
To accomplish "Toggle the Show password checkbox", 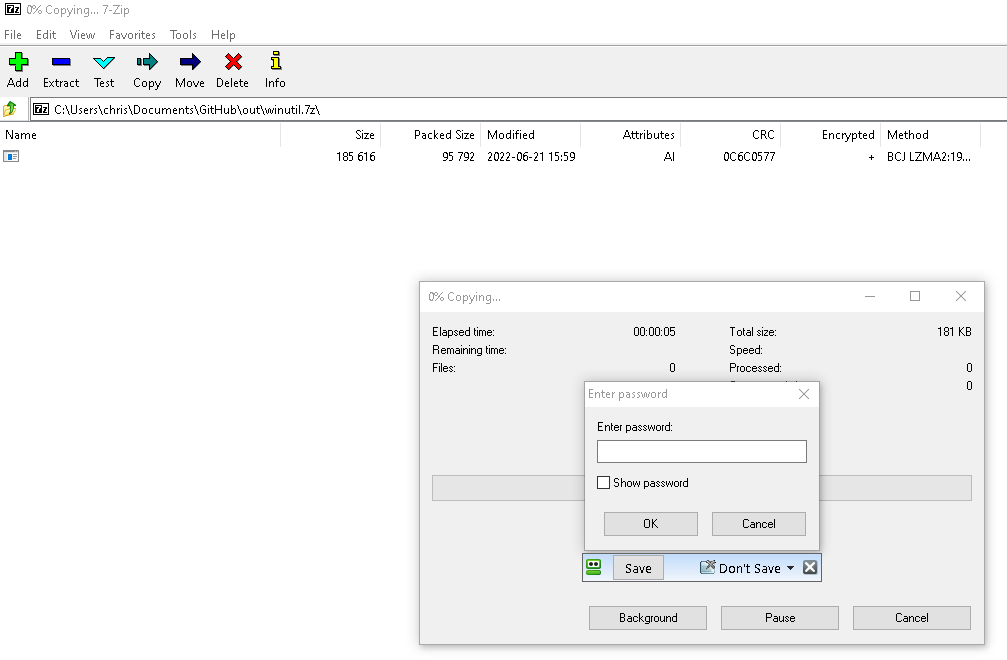I will pos(603,483).
